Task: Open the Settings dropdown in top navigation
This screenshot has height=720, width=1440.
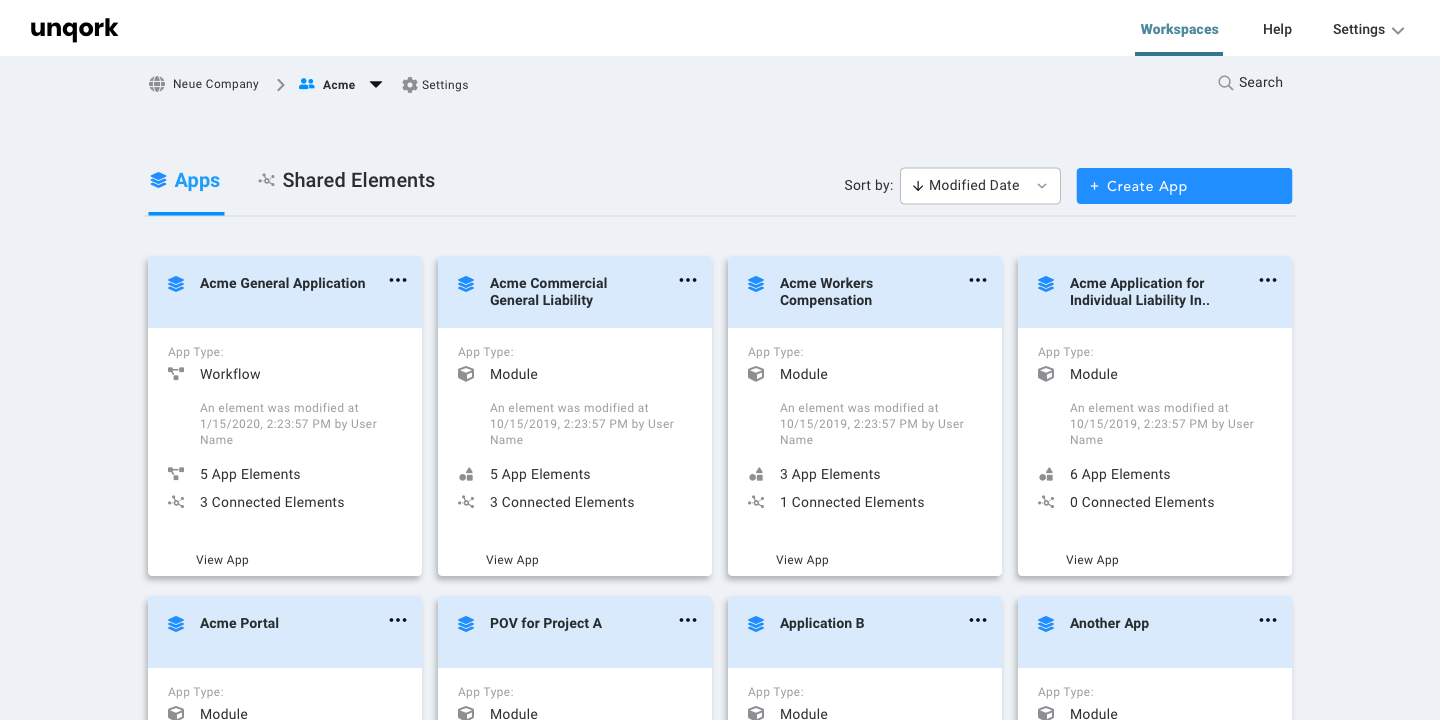Action: tap(1367, 29)
